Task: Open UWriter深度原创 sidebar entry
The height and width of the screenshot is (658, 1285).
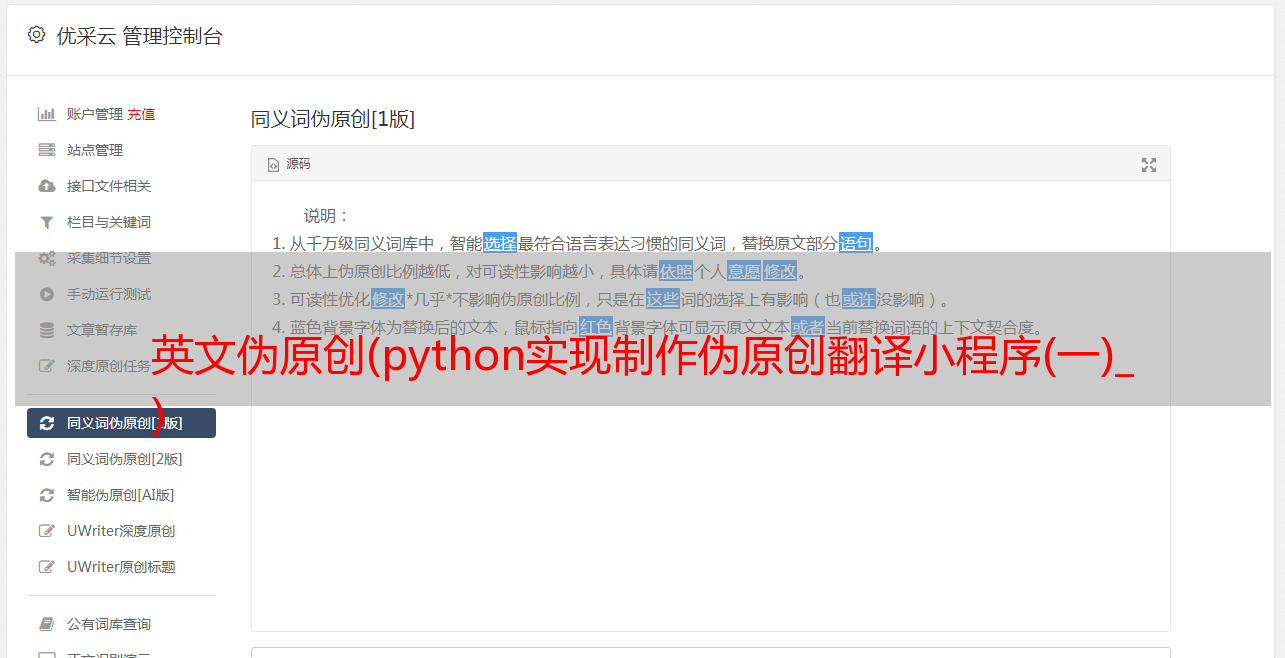Action: (121, 531)
